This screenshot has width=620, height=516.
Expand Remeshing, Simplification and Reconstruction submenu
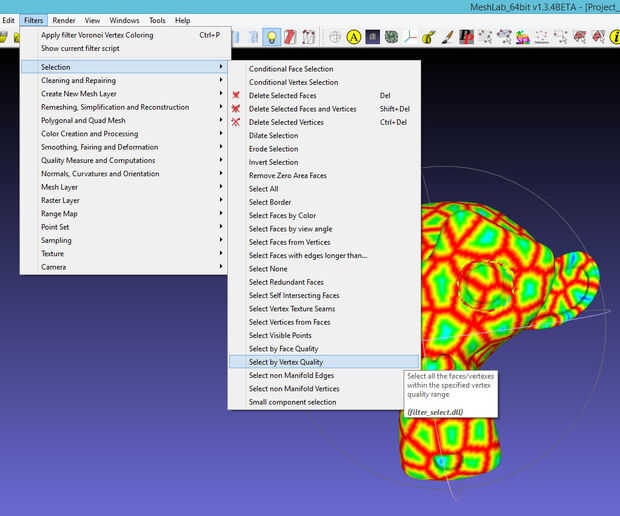(124, 107)
